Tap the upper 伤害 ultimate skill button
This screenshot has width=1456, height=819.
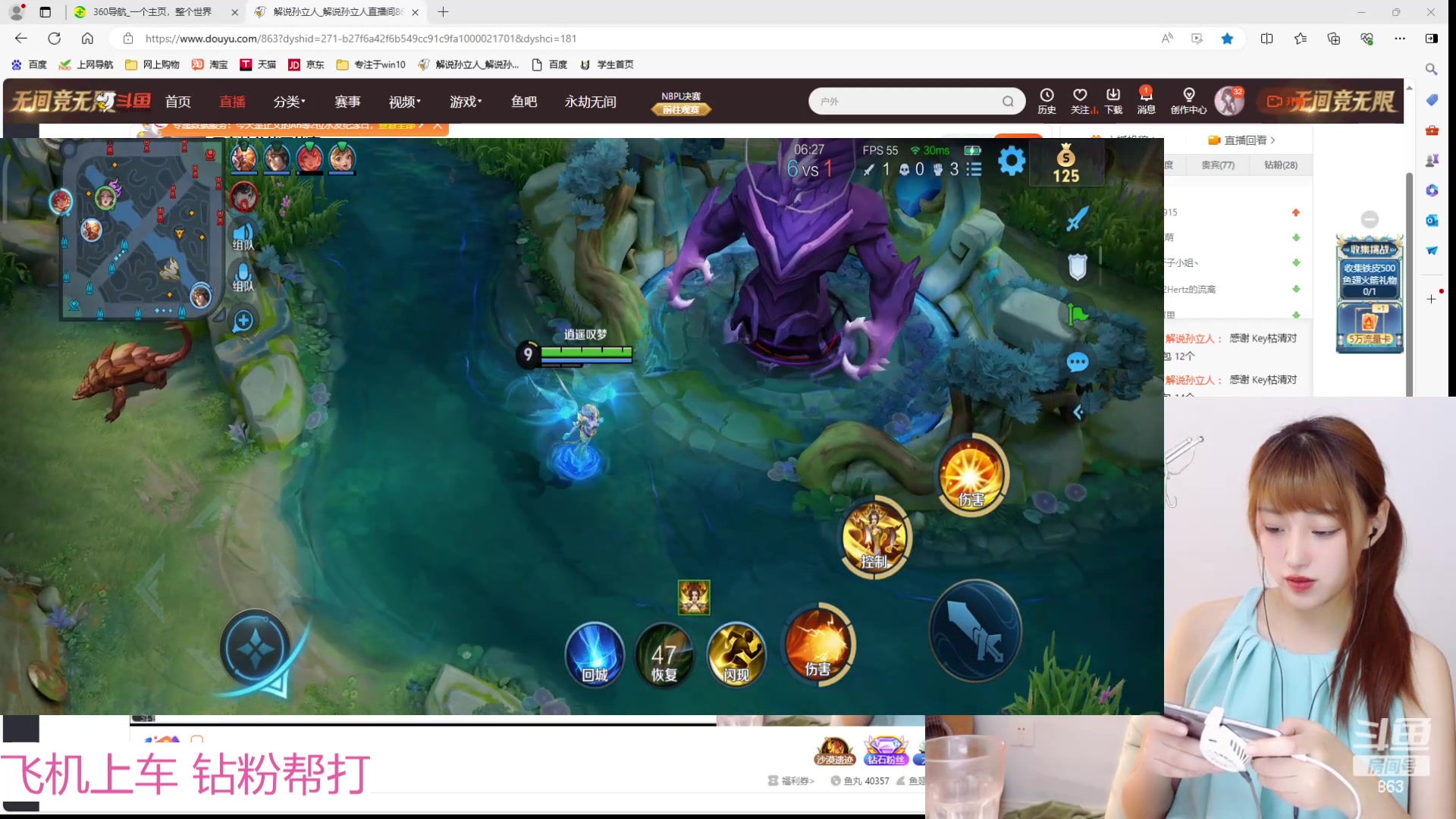[972, 475]
